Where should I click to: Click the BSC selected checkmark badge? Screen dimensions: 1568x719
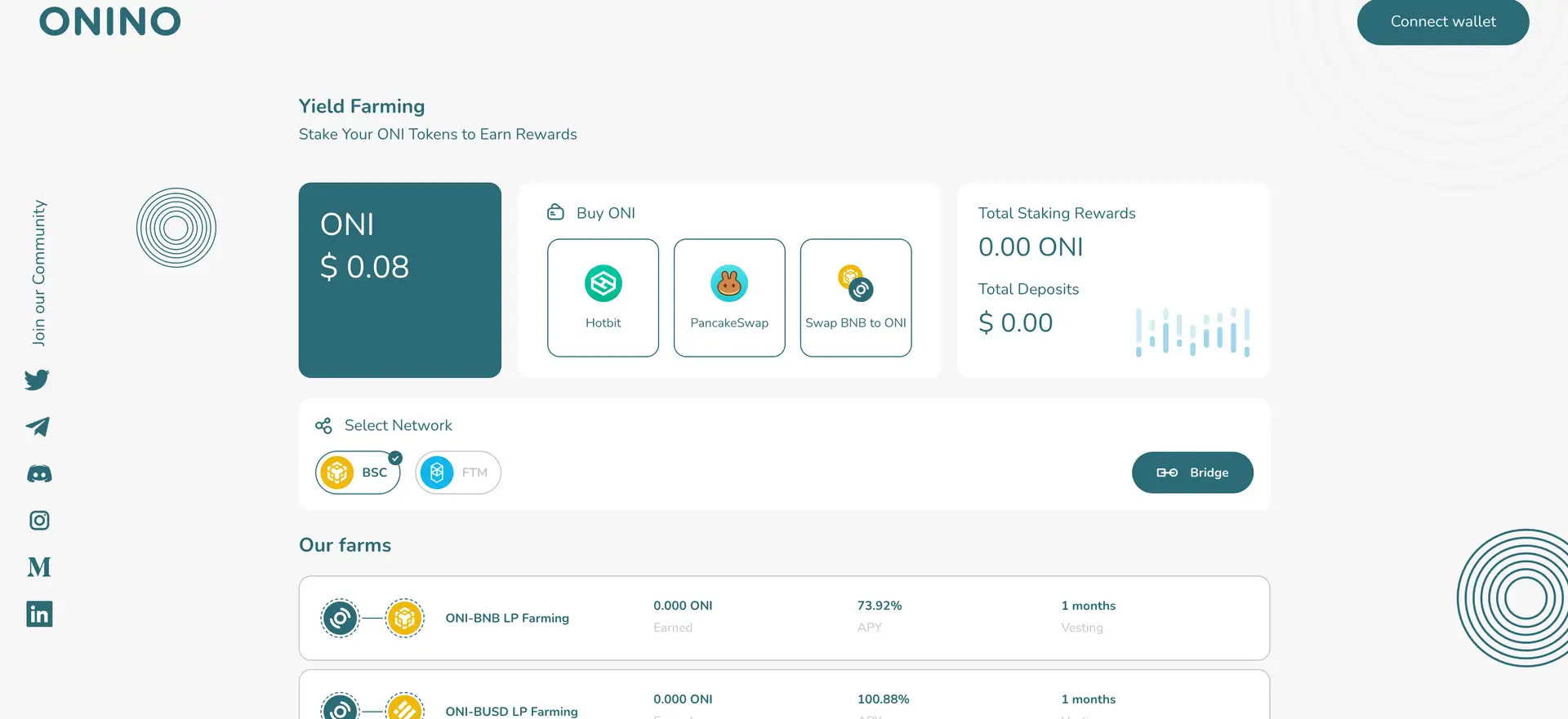395,458
